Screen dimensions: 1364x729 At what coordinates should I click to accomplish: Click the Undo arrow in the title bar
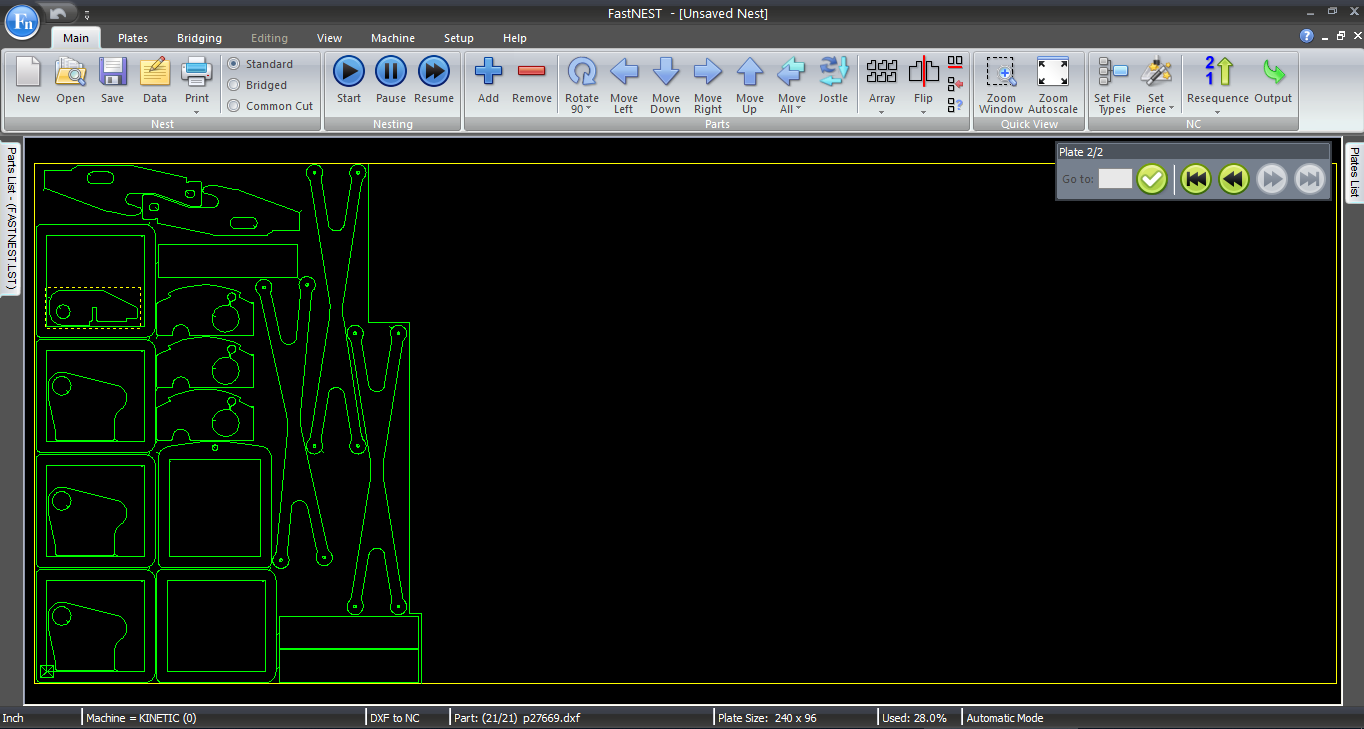pos(59,13)
